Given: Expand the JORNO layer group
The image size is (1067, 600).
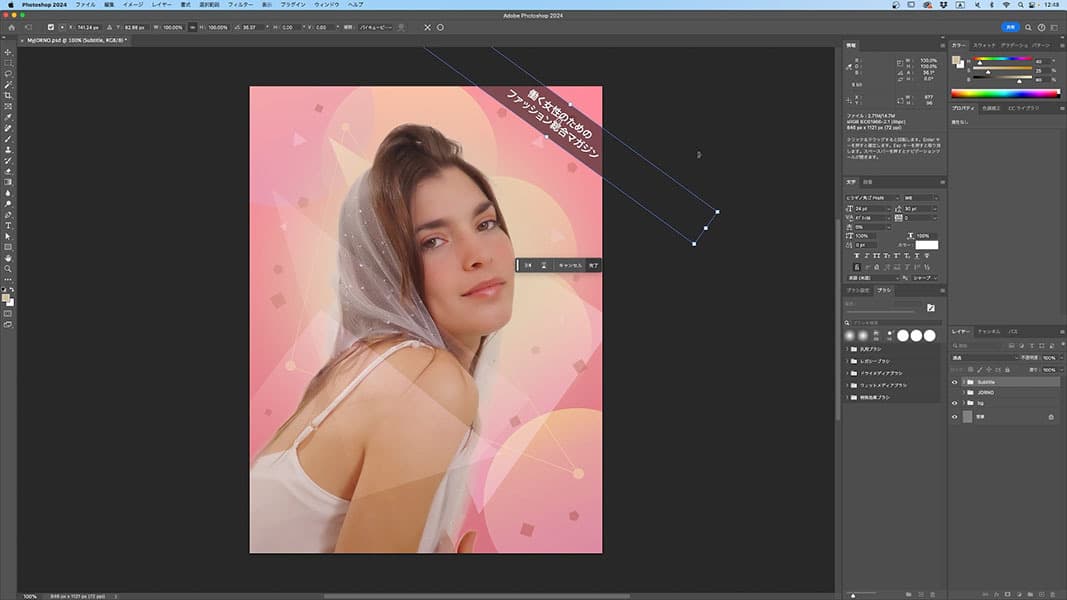Looking at the screenshot, I should (x=964, y=393).
